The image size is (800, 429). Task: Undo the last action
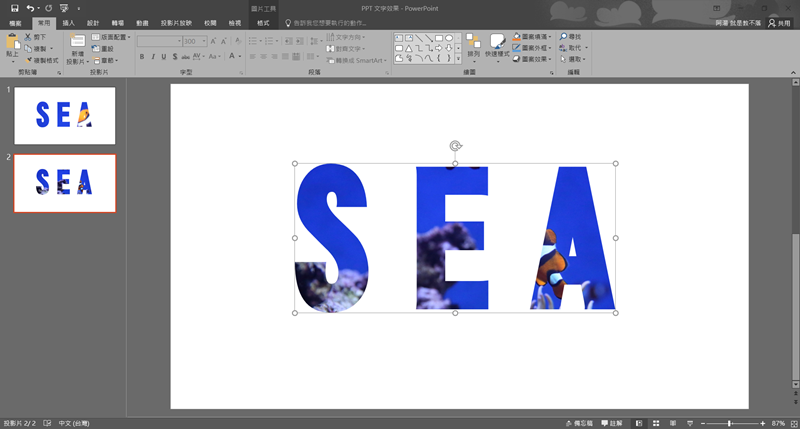pos(31,8)
